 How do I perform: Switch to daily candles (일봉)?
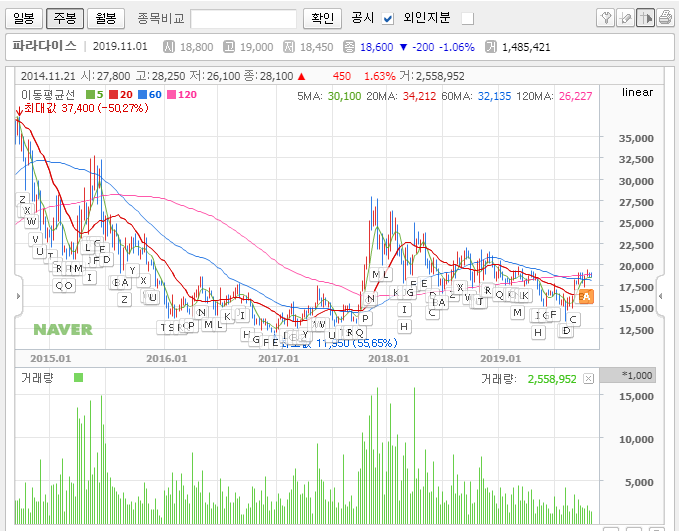24,18
